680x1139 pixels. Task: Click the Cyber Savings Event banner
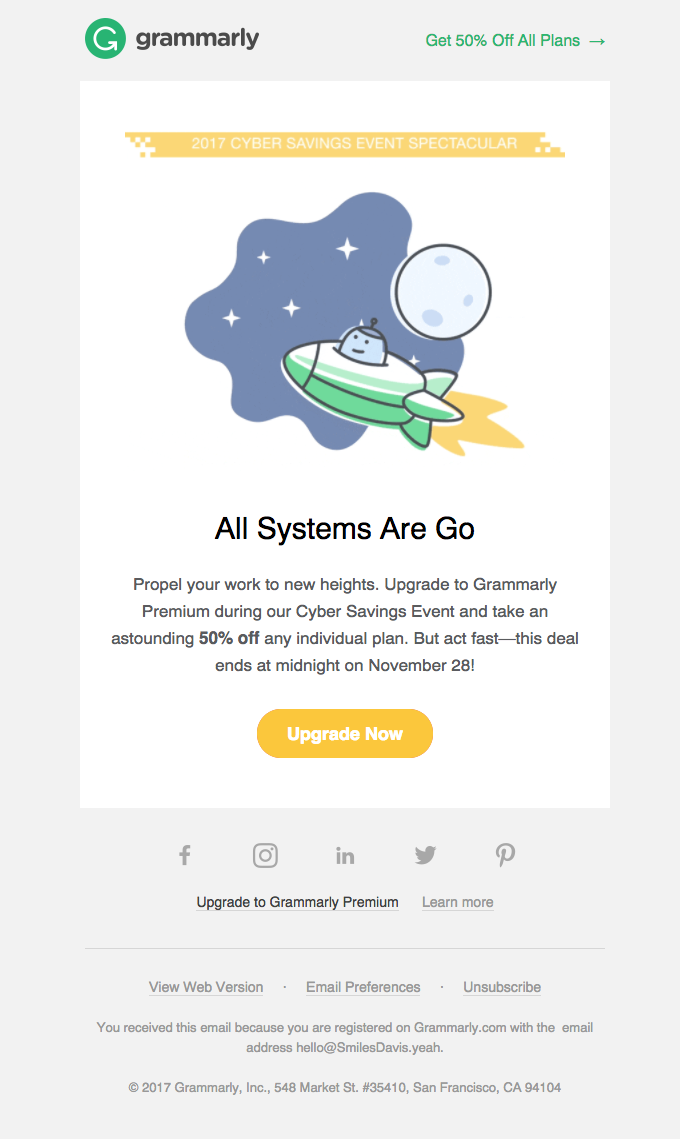(x=345, y=144)
